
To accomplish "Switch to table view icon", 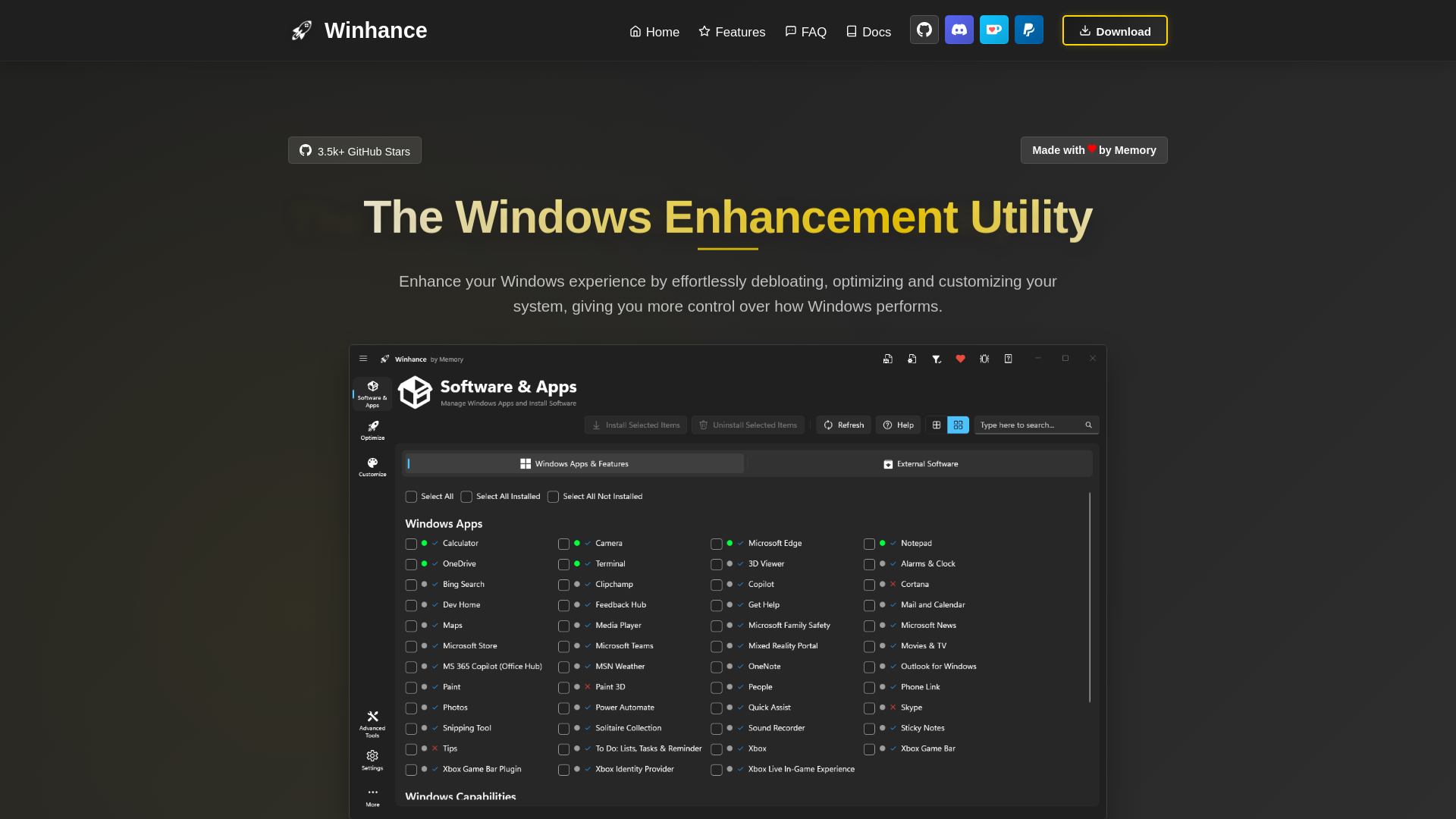I will point(937,425).
